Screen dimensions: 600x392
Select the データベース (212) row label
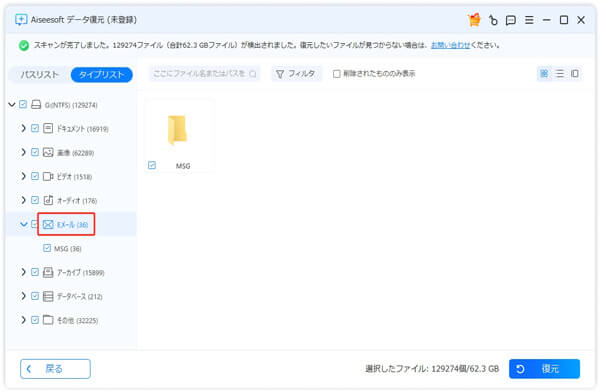[x=80, y=296]
